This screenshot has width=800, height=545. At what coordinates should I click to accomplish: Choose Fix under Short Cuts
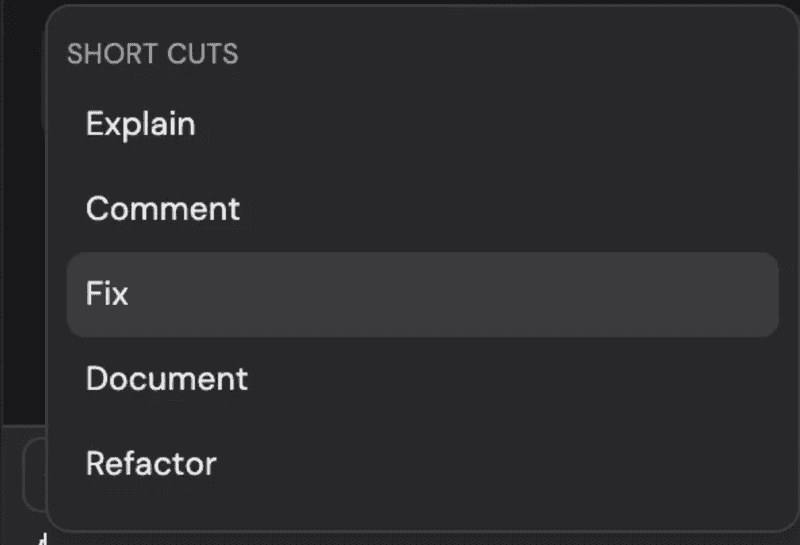coord(108,294)
